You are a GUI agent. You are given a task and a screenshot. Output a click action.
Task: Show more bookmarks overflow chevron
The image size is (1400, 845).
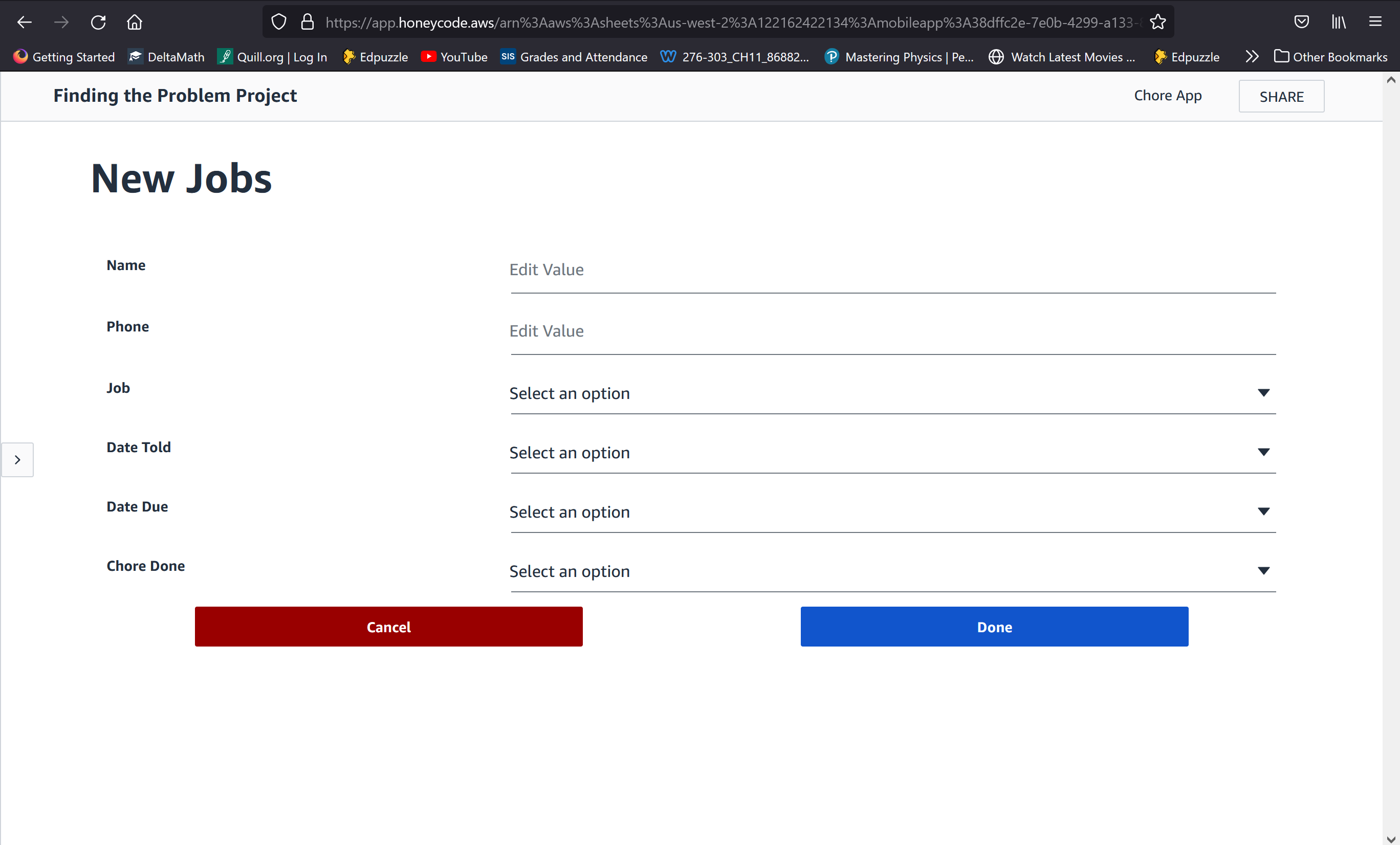1252,57
